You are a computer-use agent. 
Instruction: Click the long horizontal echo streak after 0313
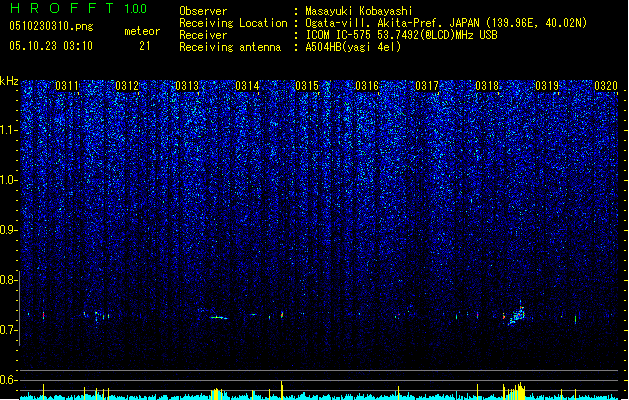click(219, 317)
